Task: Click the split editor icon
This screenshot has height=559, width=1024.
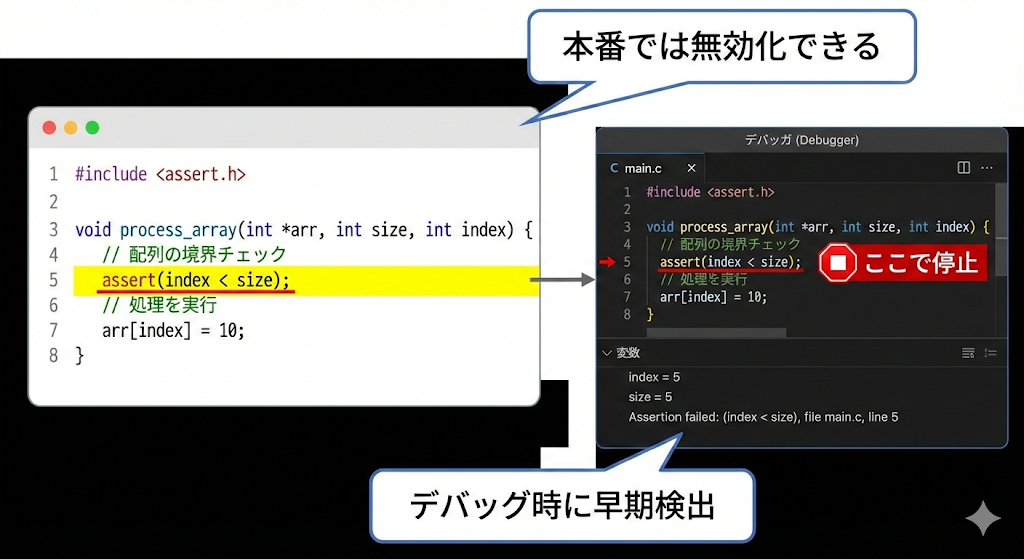Action: tap(964, 168)
